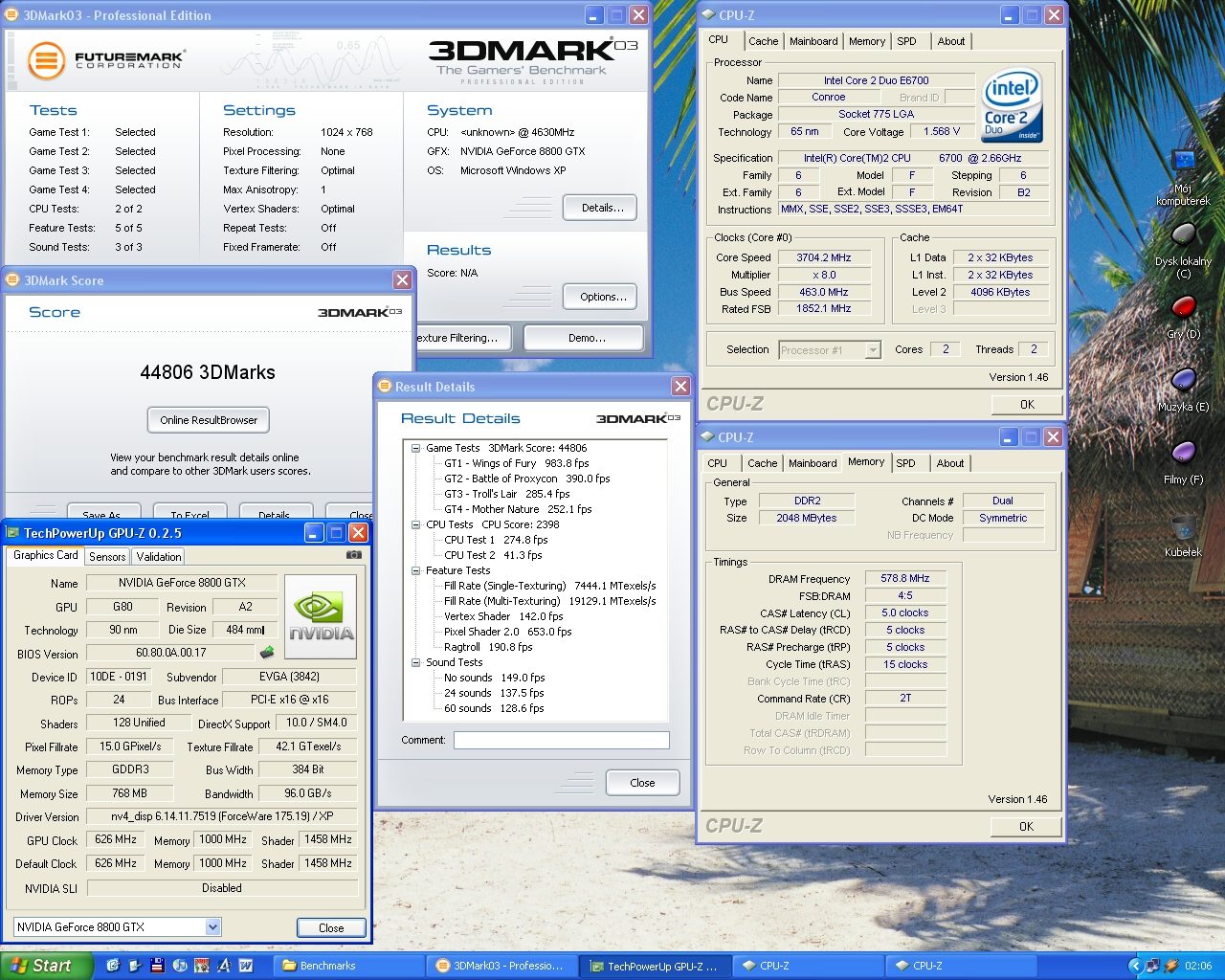
Task: Click the clock showing 02:06
Action: [1198, 966]
